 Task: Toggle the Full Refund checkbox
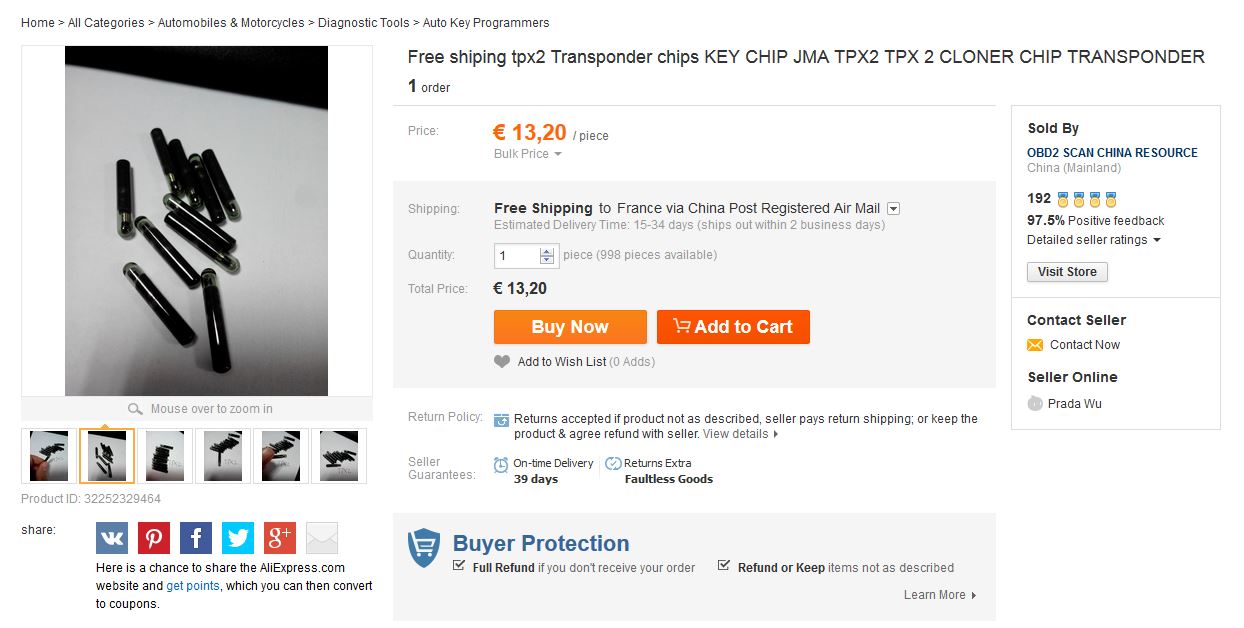[x=459, y=566]
